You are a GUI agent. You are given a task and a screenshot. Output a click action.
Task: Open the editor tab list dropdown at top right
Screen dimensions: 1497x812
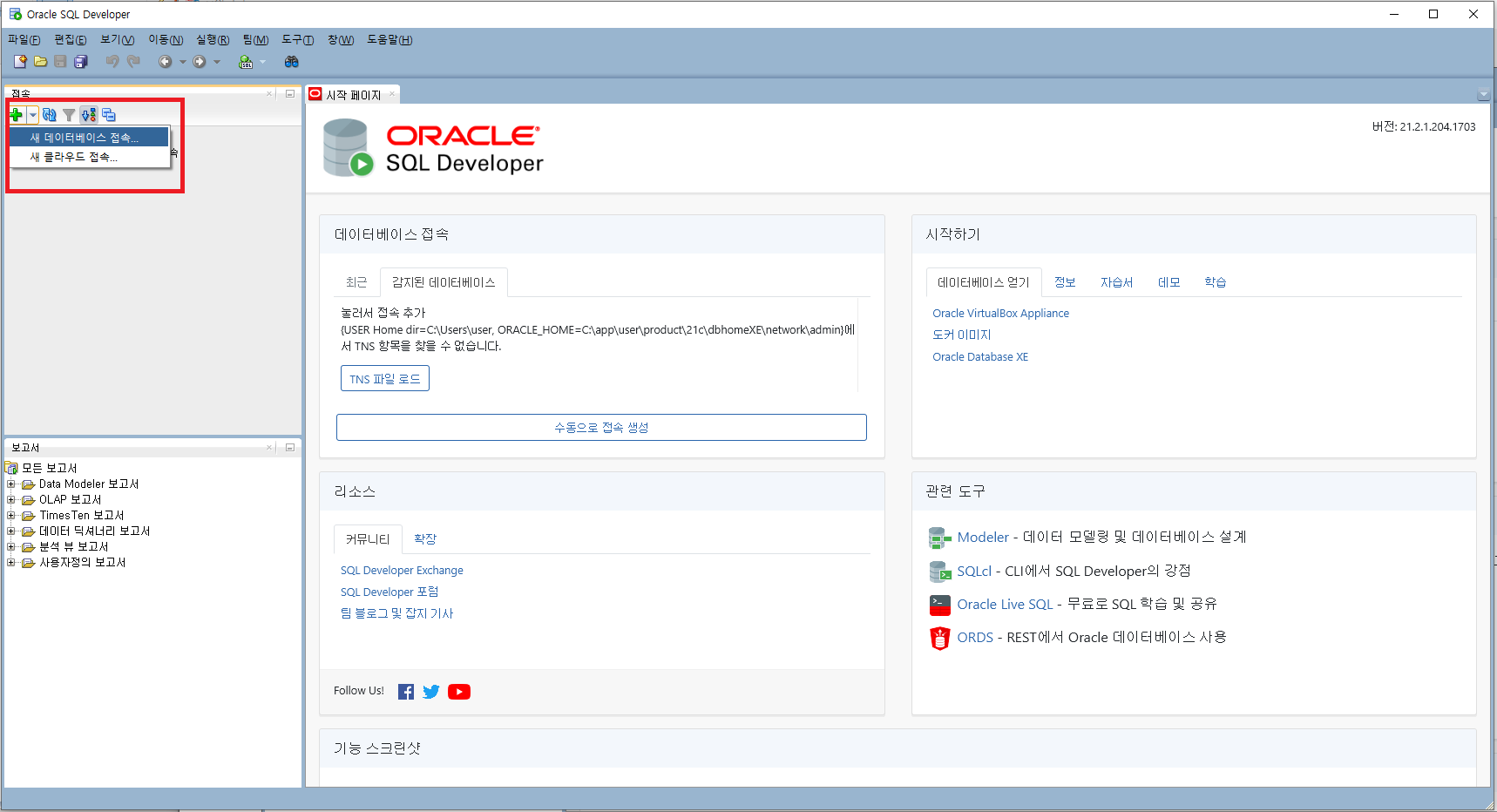click(1483, 95)
